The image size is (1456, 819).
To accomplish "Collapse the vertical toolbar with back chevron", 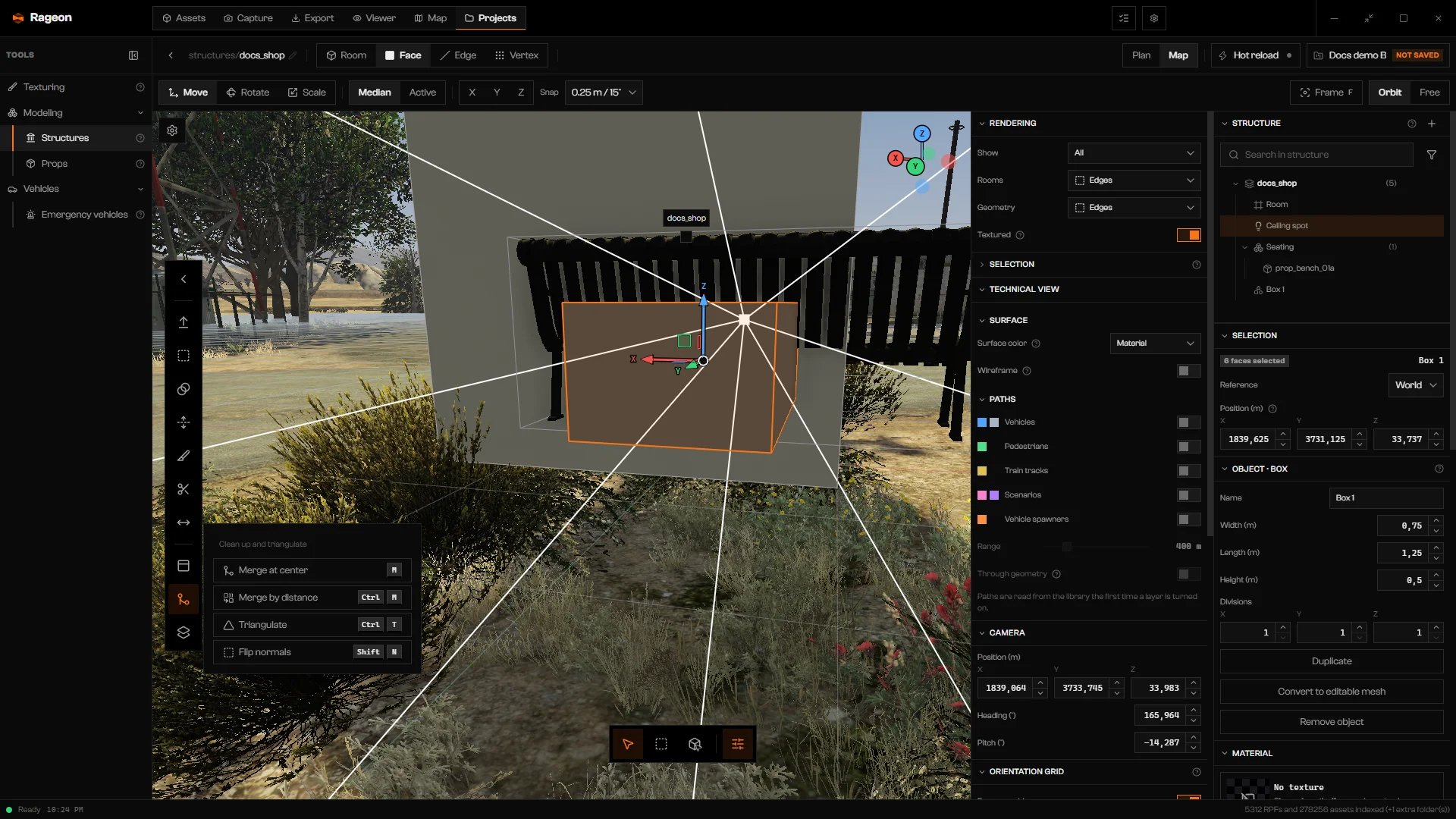I will coord(184,279).
